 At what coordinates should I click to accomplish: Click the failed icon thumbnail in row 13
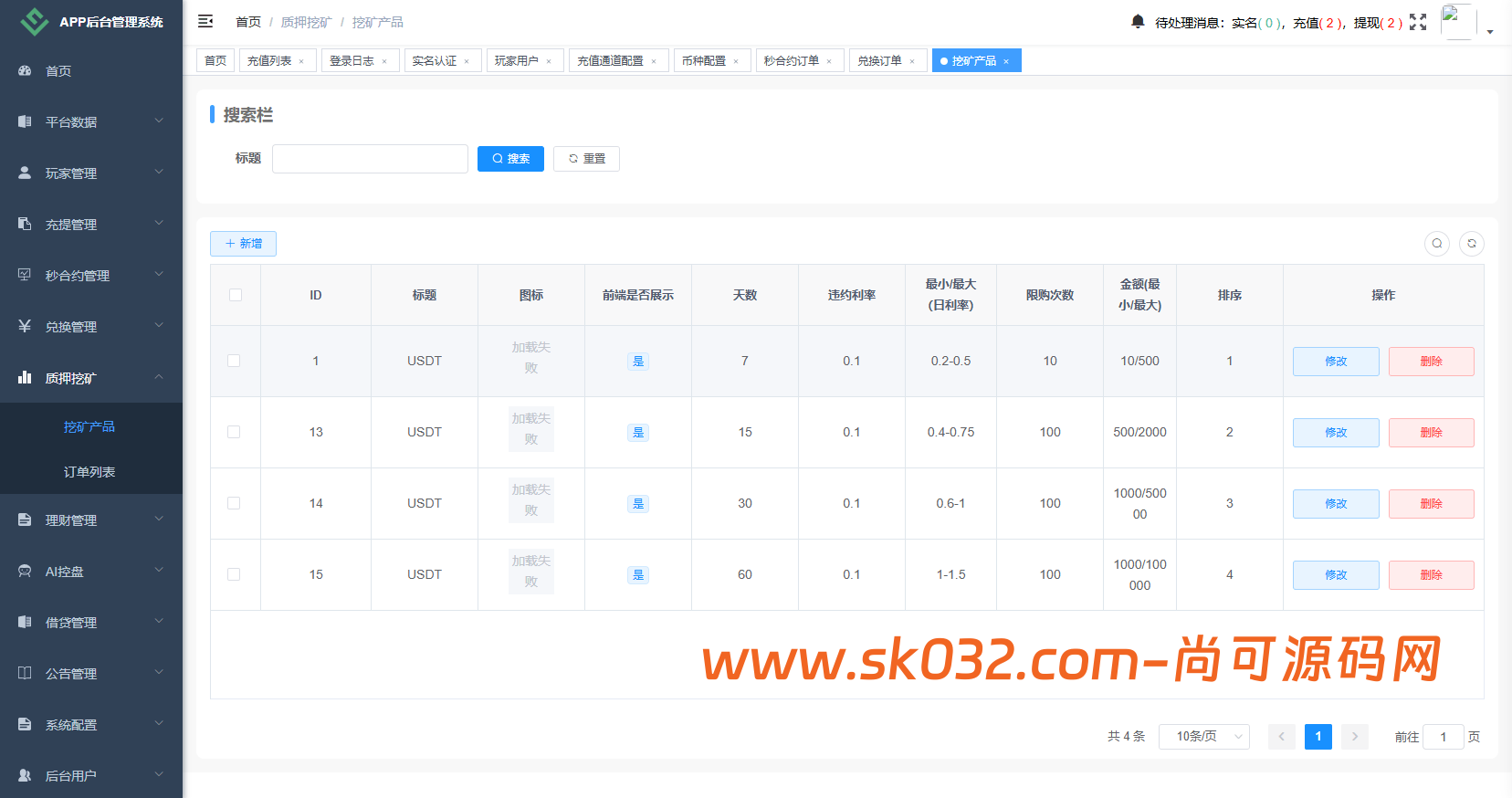(531, 429)
